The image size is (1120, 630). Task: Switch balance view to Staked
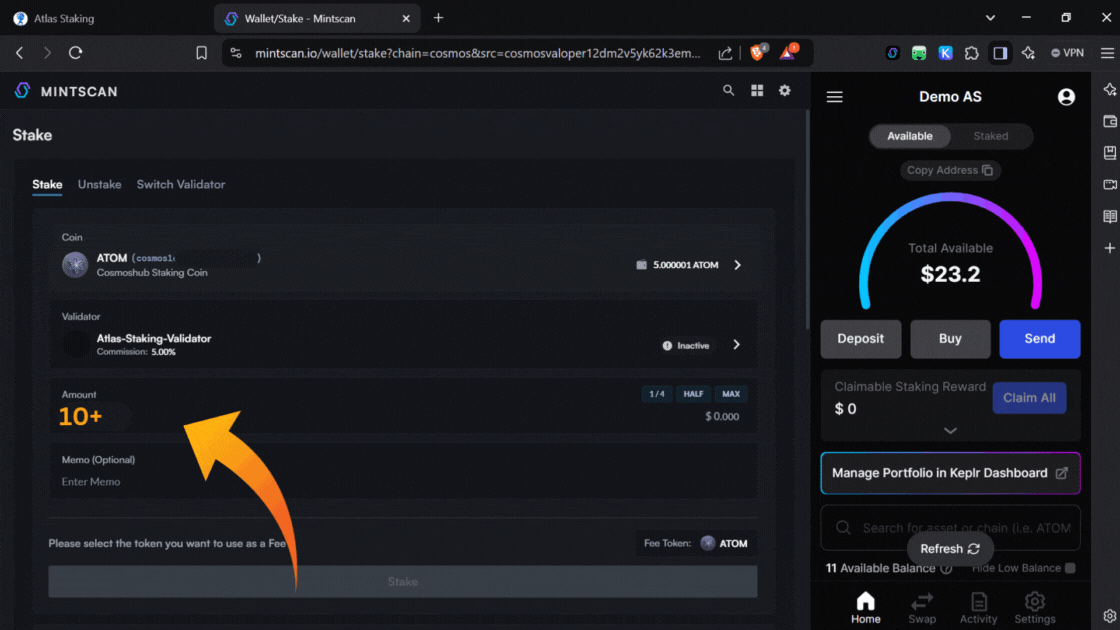tap(991, 136)
